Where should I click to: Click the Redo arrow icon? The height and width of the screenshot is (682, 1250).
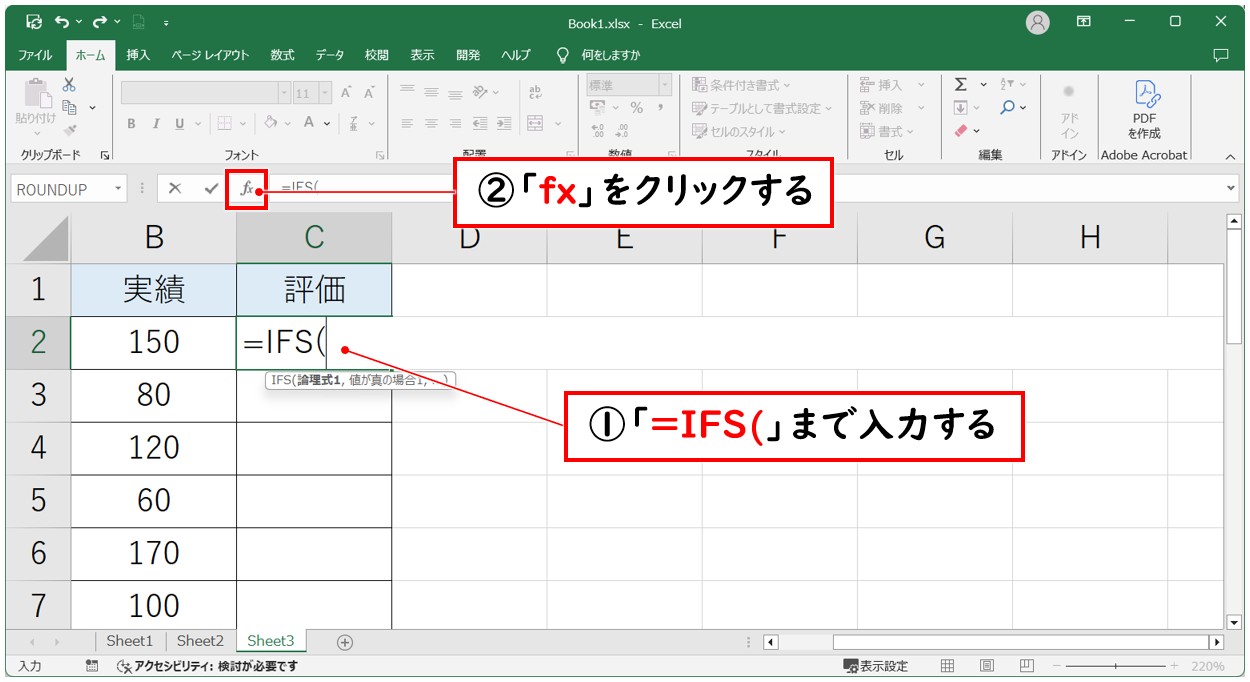99,20
